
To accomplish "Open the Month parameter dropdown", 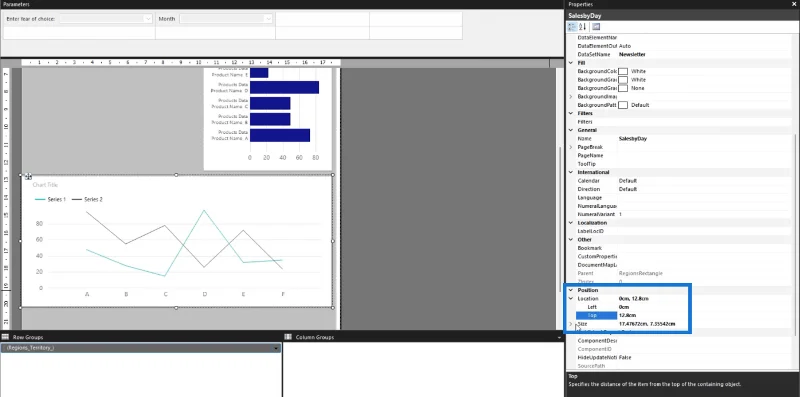I will pyautogui.click(x=268, y=19).
